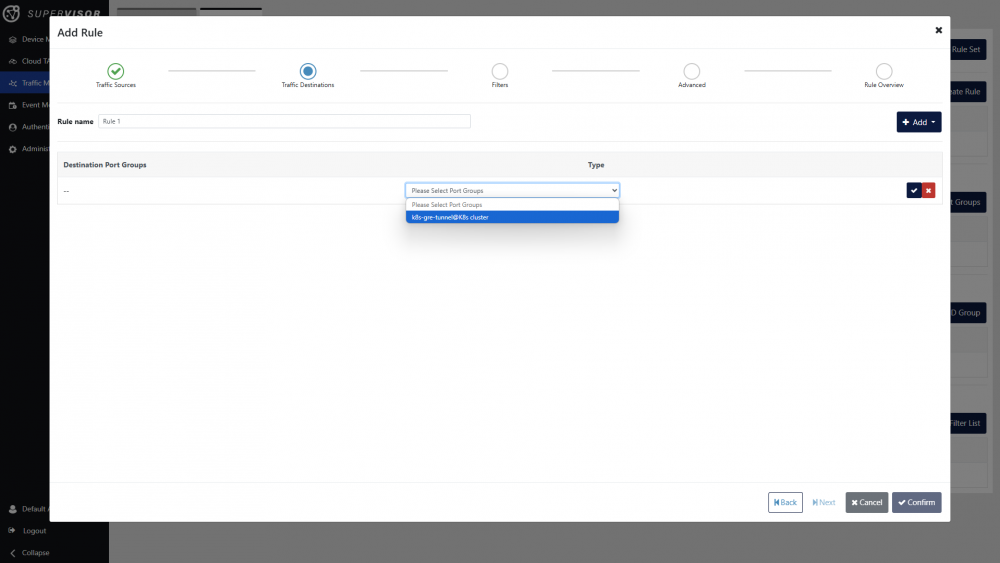Close the Add Rule dialog

pos(938,31)
